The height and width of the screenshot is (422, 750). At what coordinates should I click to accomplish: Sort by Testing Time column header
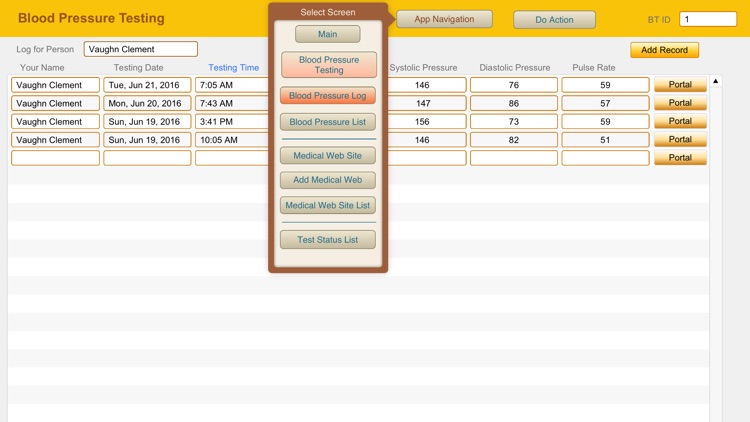pos(233,67)
